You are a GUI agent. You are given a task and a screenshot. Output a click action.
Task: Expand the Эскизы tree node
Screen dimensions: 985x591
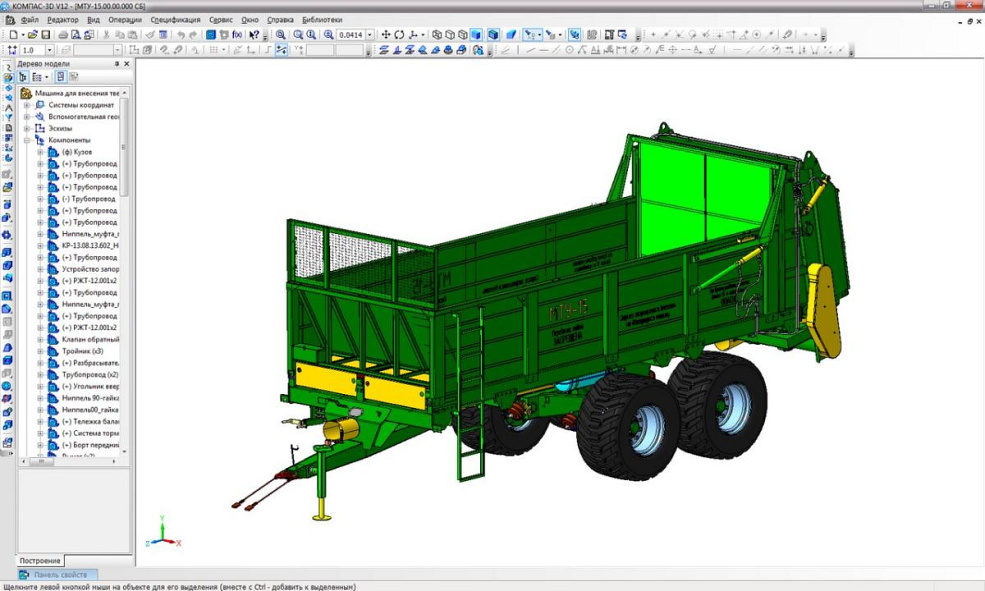[28, 128]
